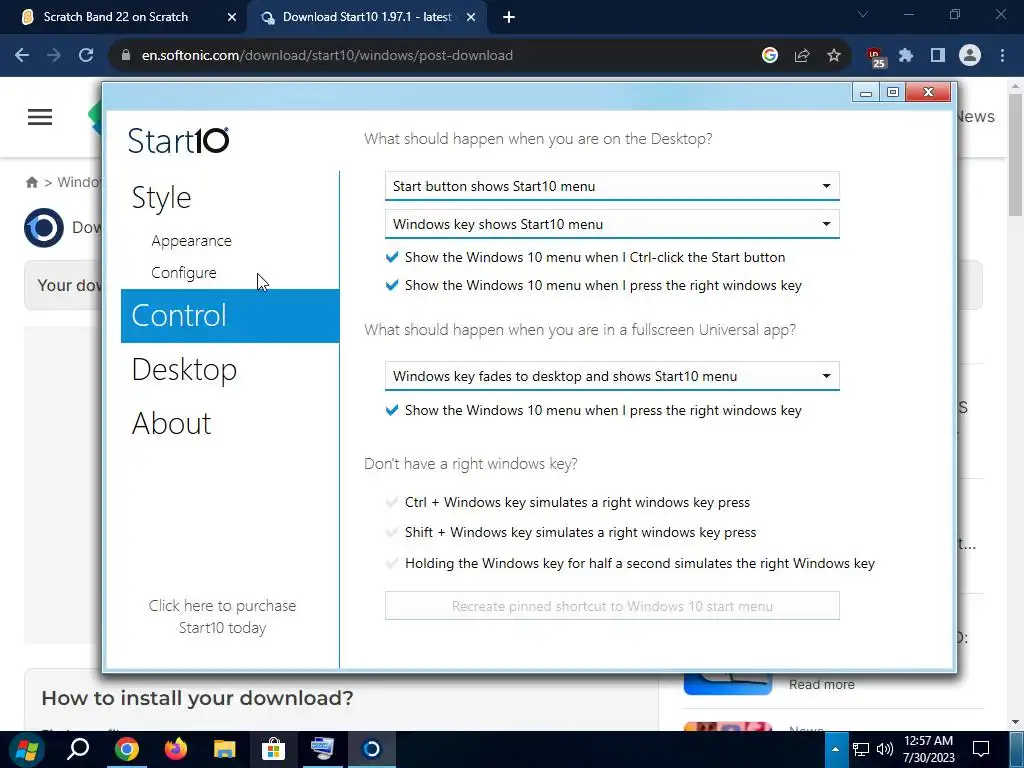
Task: Launch Firefox from the taskbar
Action: point(175,749)
